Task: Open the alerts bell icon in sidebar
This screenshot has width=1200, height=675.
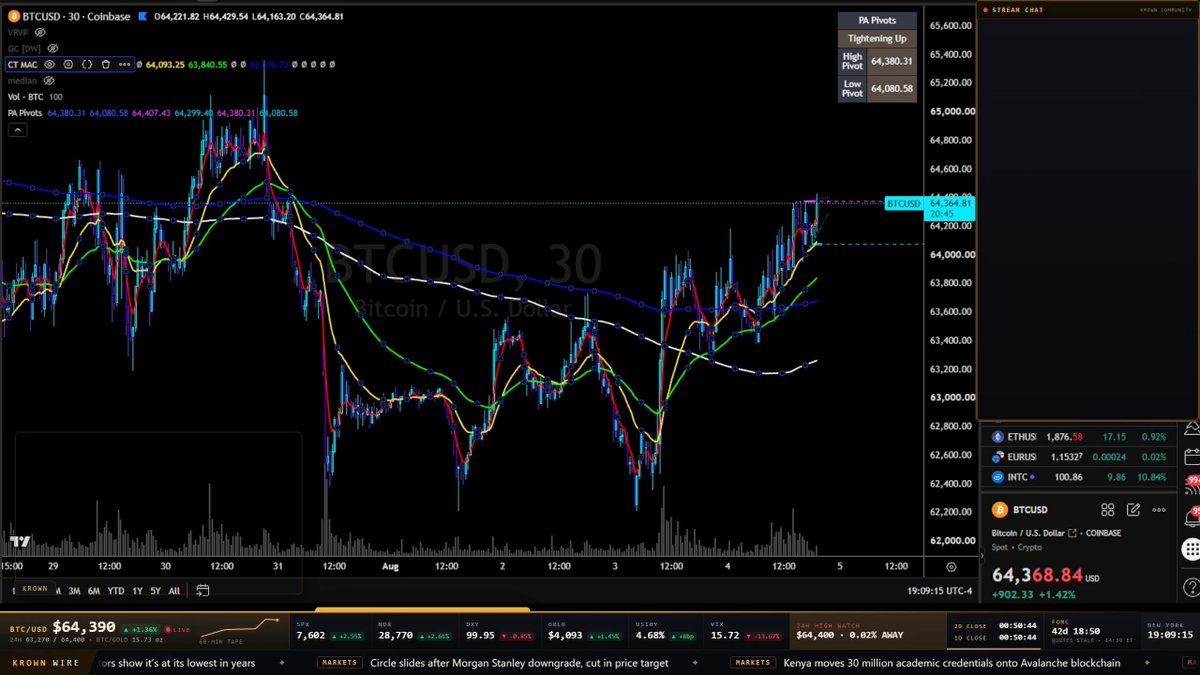Action: [1191, 517]
